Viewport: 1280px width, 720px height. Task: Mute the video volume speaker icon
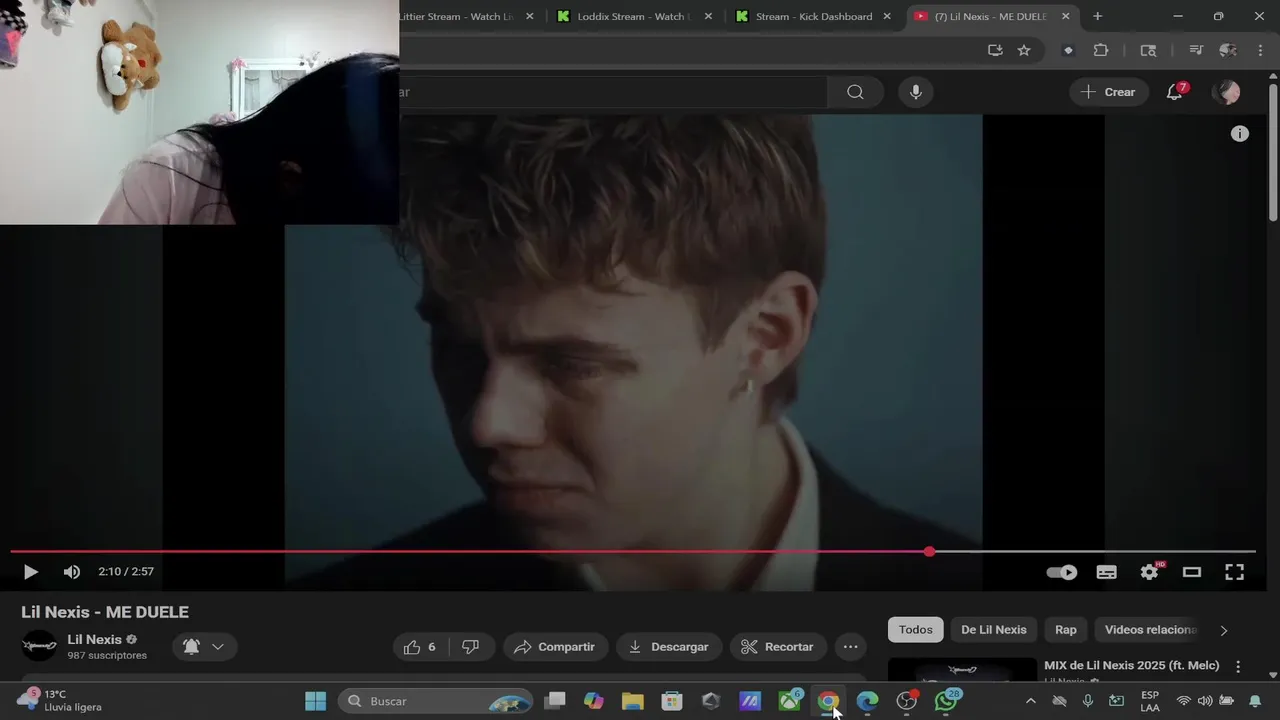72,572
